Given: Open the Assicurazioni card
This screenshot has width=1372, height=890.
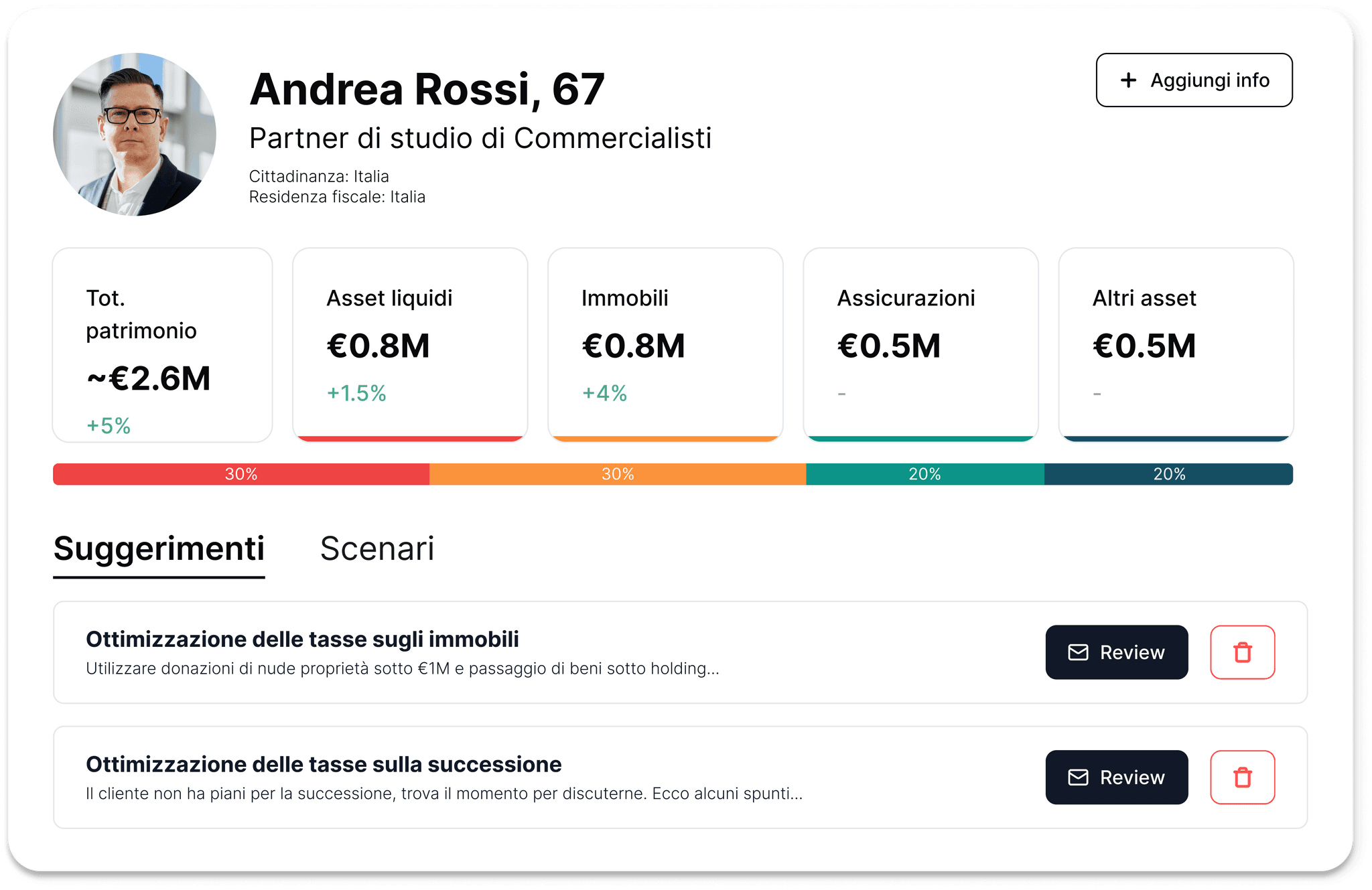Looking at the screenshot, I should pyautogui.click(x=920, y=345).
